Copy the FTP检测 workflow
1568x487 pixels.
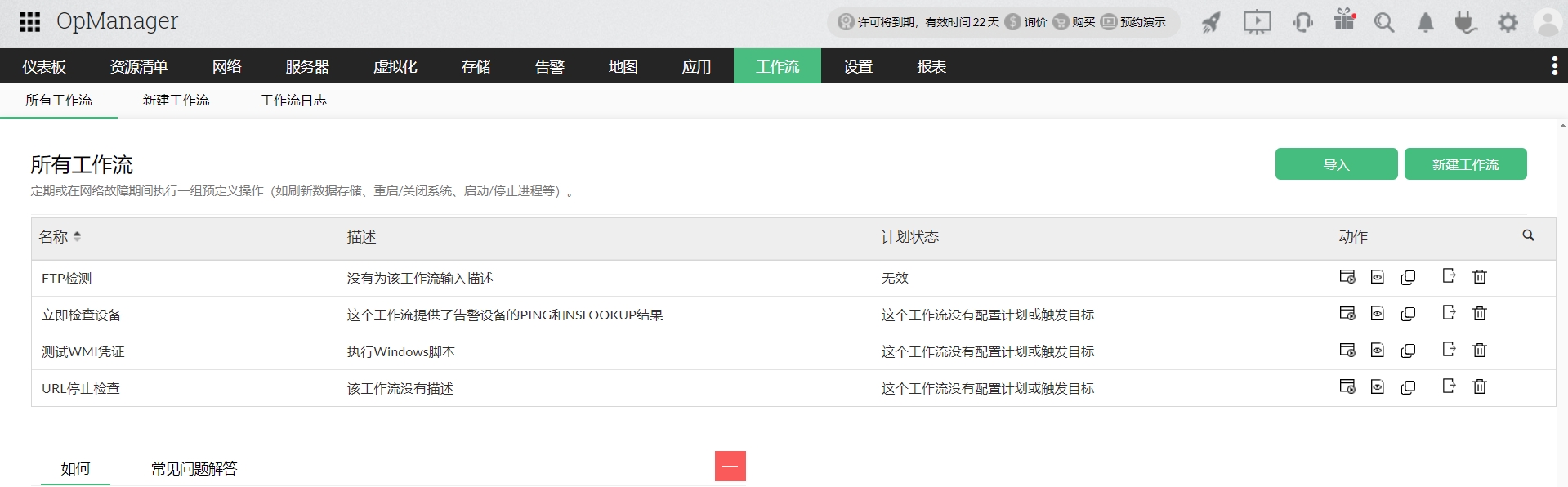(1408, 278)
